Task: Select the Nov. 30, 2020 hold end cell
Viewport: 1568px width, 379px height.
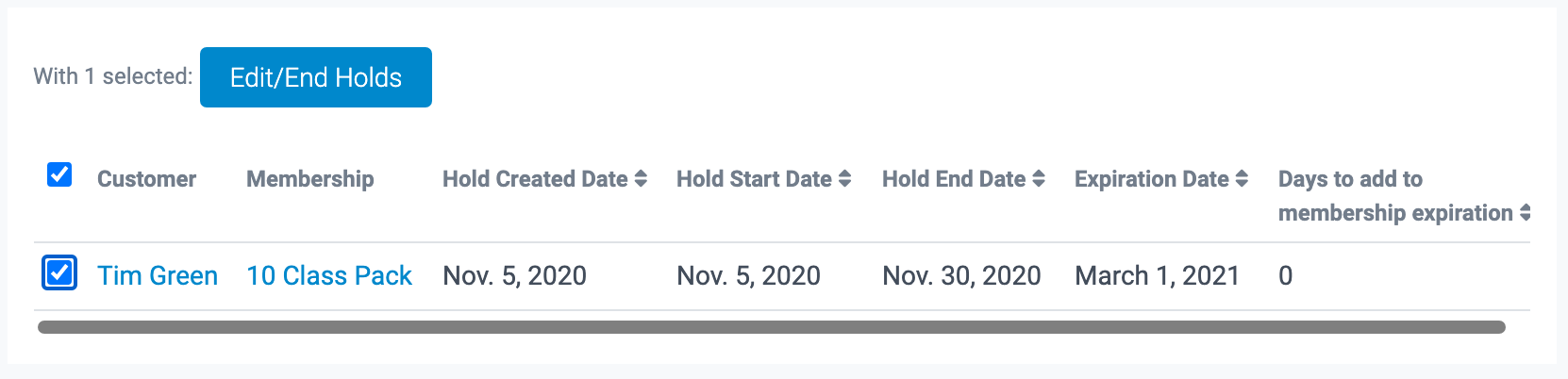Action: (961, 275)
